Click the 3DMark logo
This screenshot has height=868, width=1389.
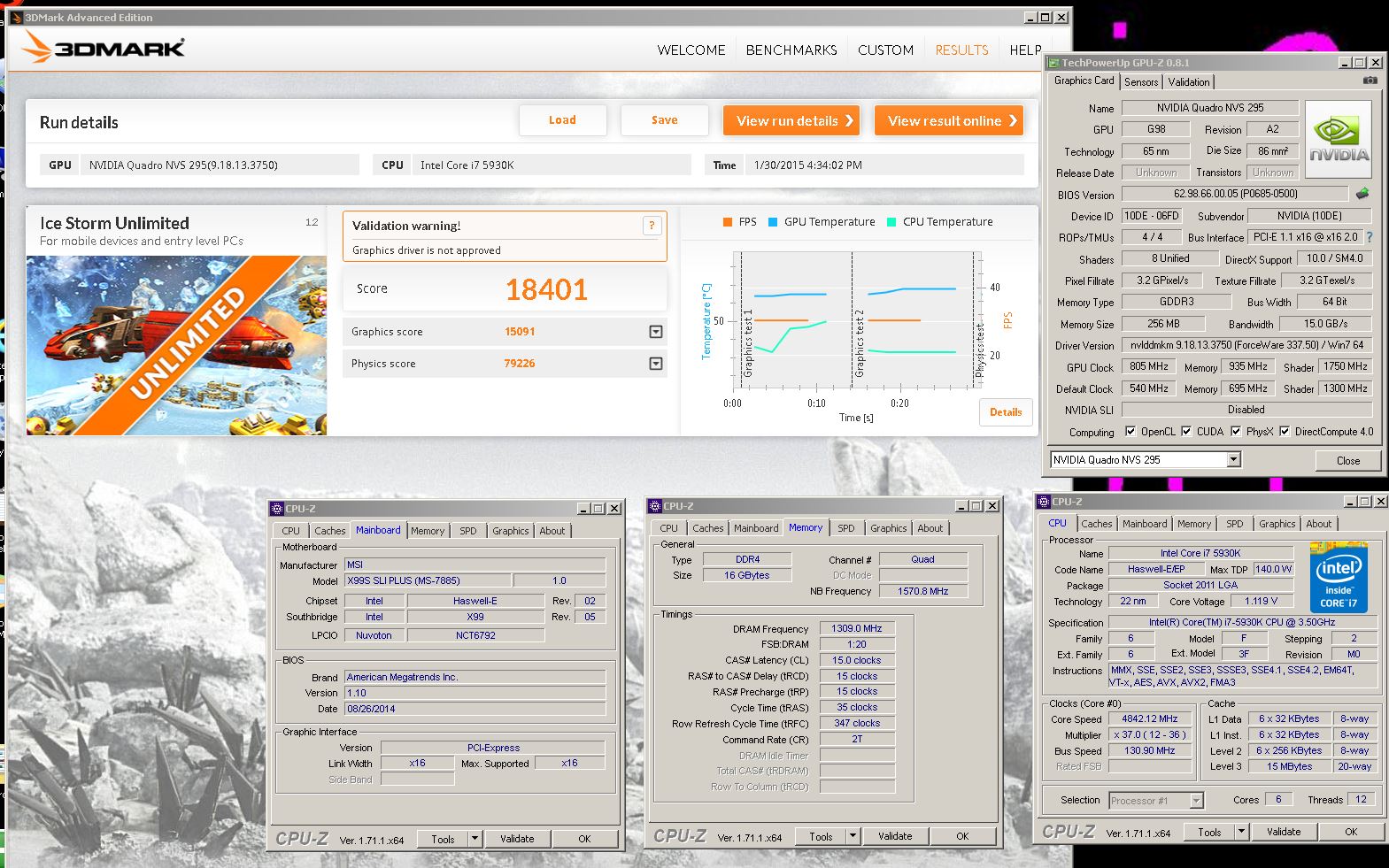click(x=104, y=47)
